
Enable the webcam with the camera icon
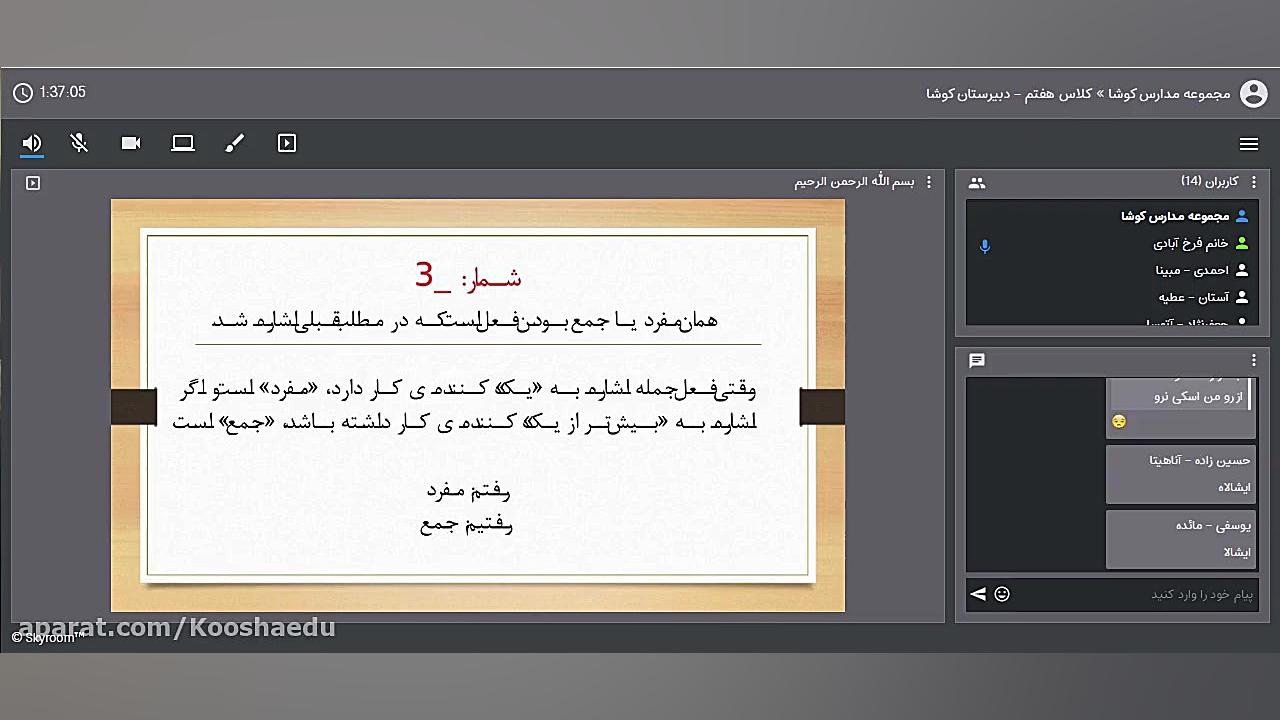[131, 143]
